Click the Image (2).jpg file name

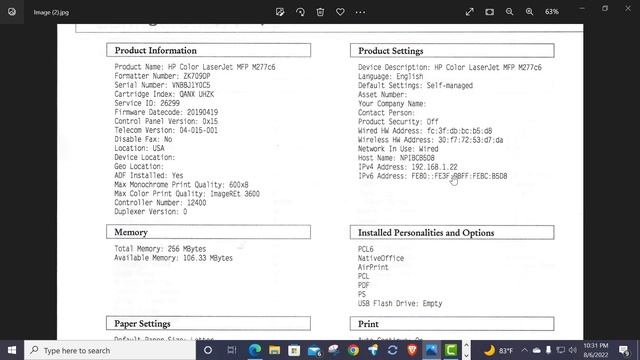pyautogui.click(x=51, y=12)
